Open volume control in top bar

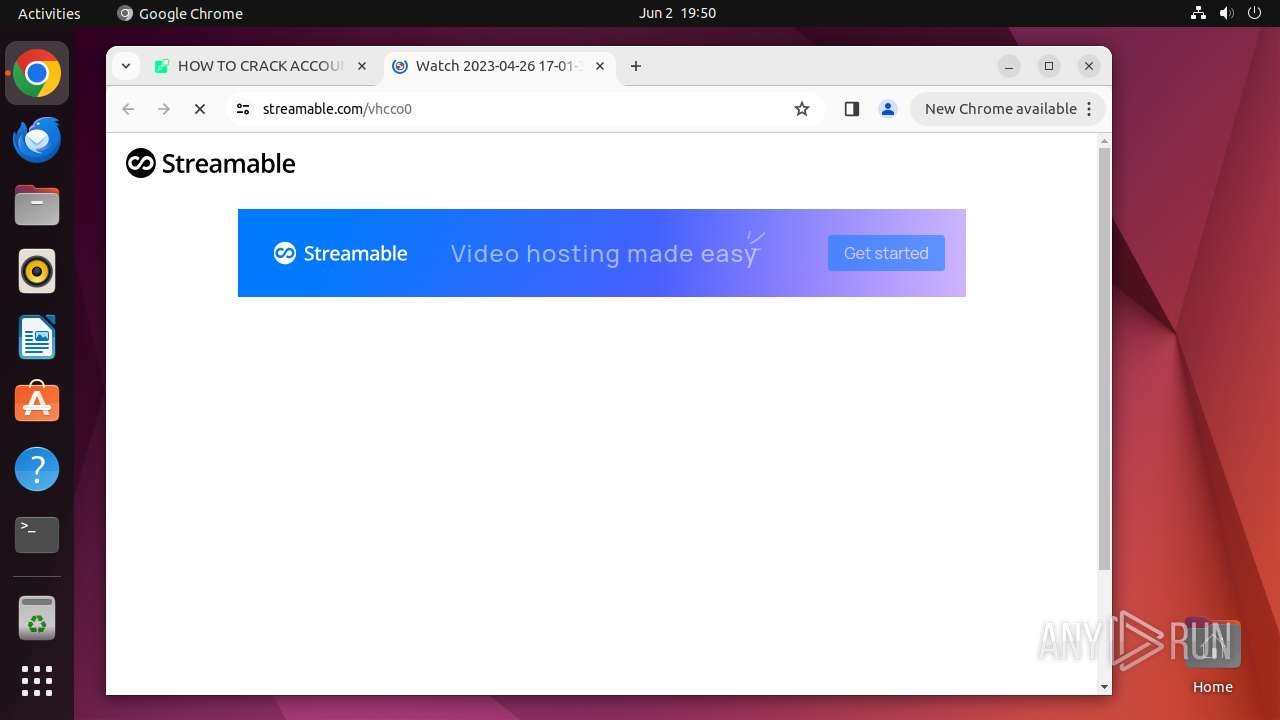pos(1227,13)
